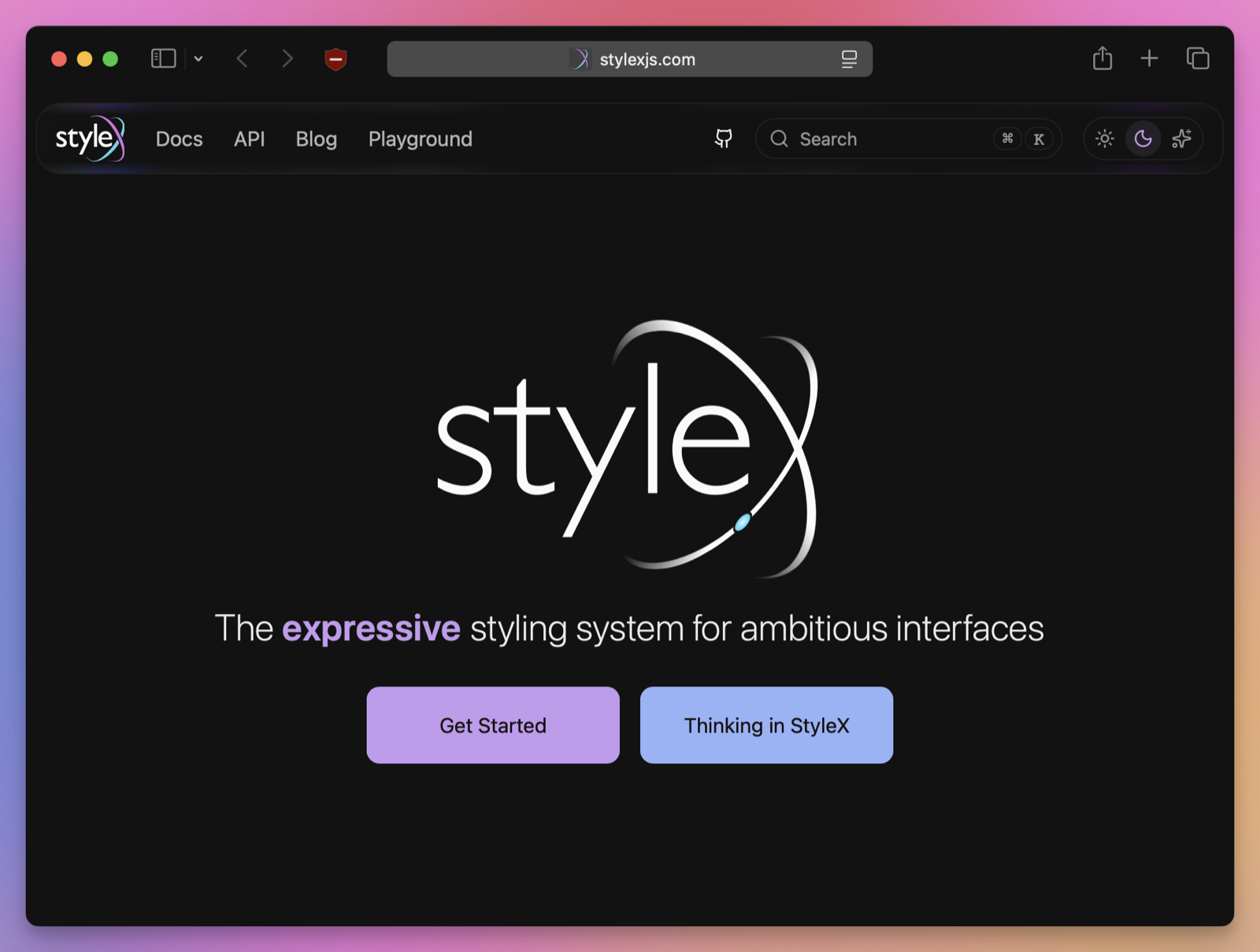The width and height of the screenshot is (1260, 952).
Task: Open the red shield content blocker
Action: click(336, 59)
